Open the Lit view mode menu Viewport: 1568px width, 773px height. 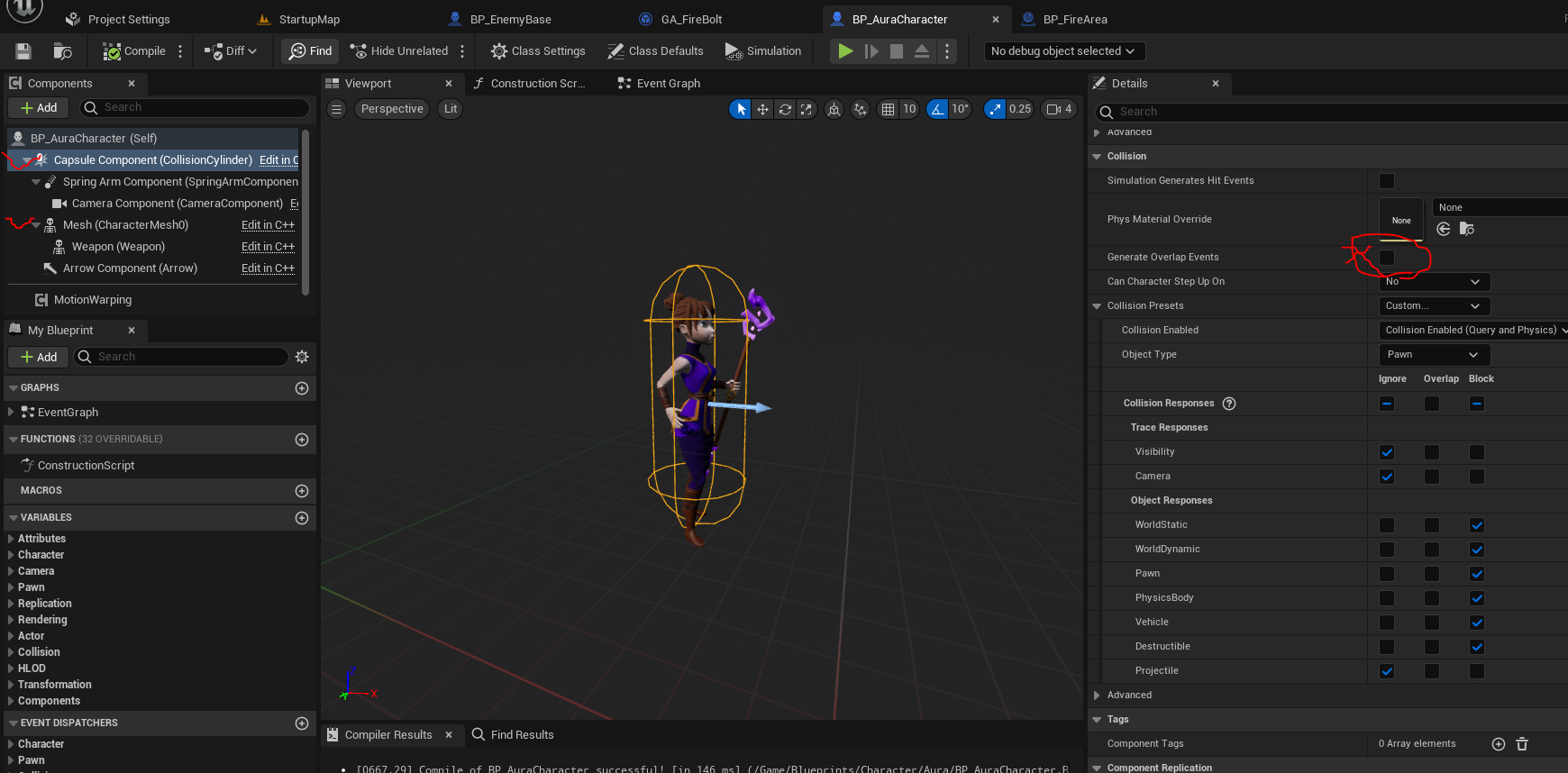(x=451, y=109)
